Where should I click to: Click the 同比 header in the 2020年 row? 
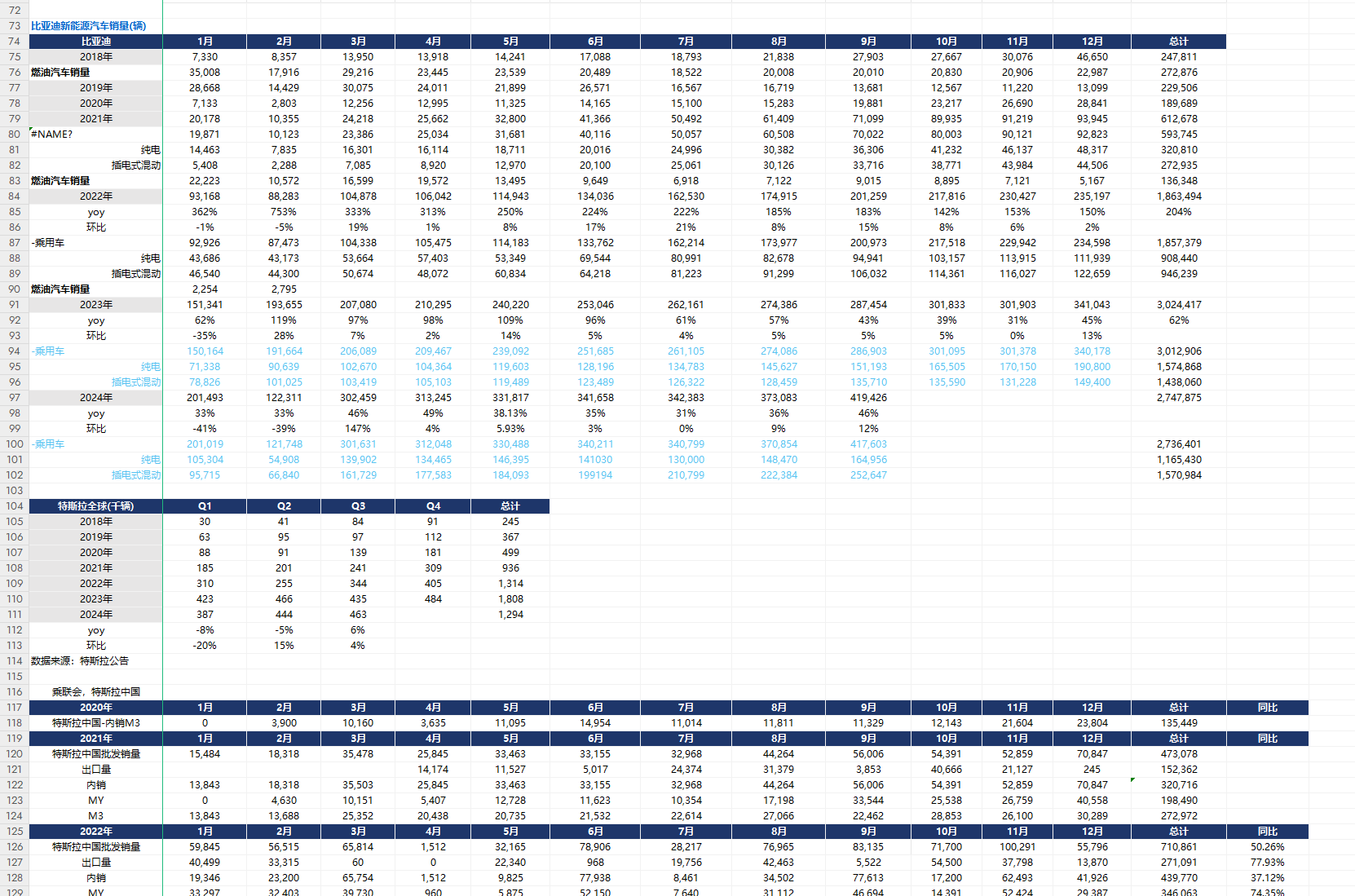pyautogui.click(x=1267, y=708)
